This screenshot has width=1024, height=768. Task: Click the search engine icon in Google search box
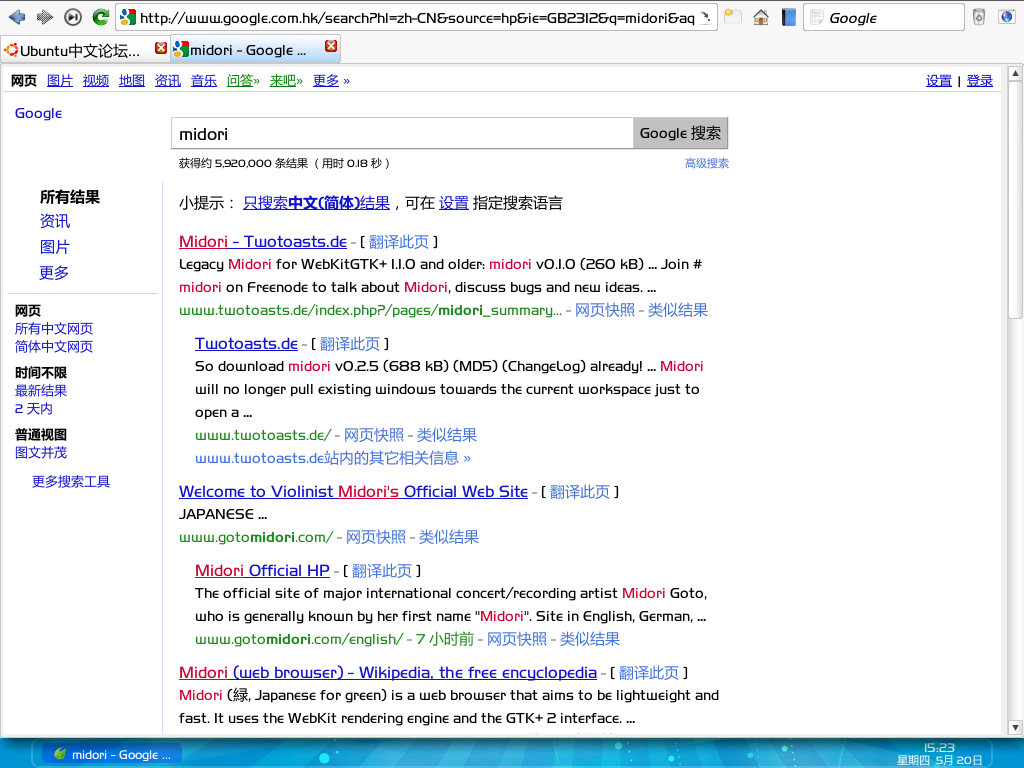(x=816, y=18)
